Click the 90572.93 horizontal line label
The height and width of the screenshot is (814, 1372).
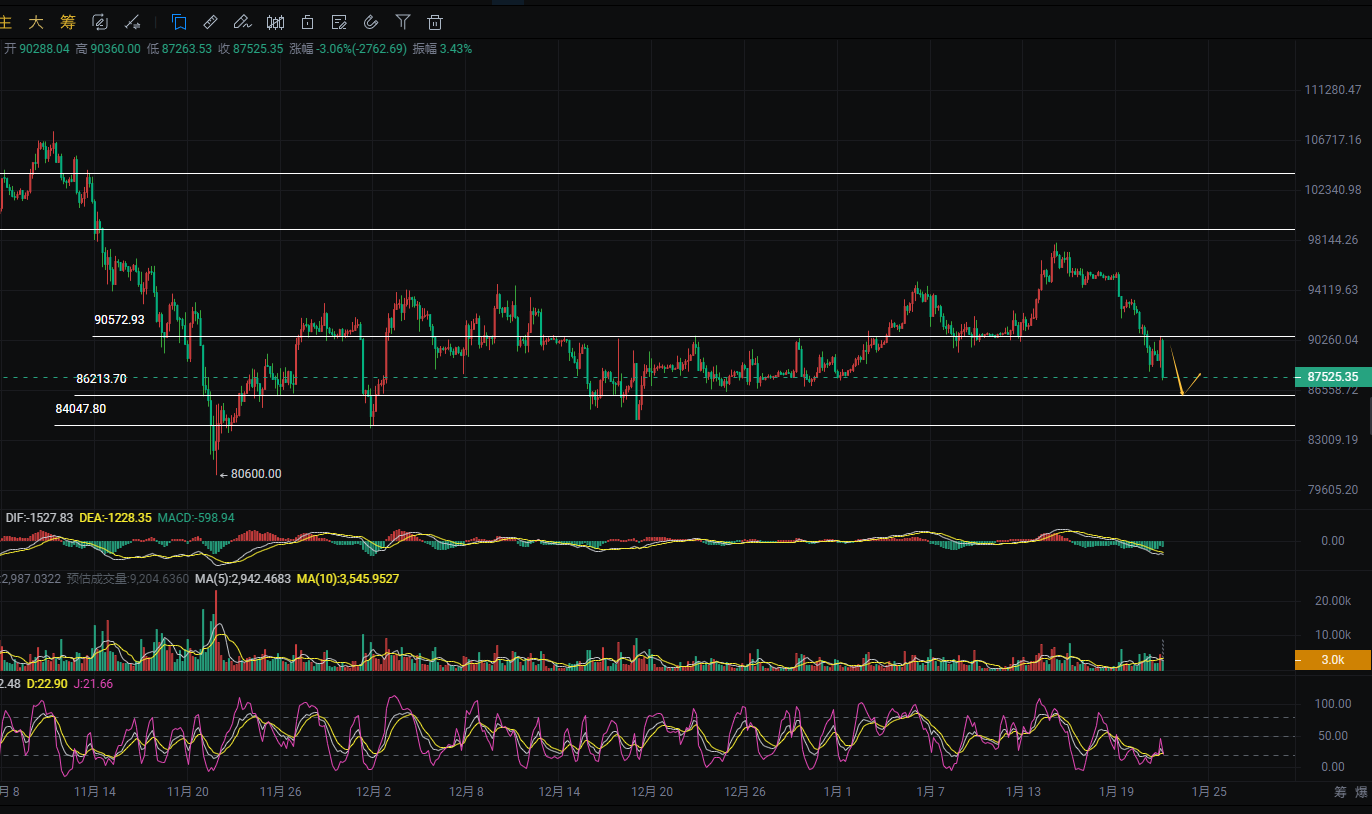[x=119, y=320]
